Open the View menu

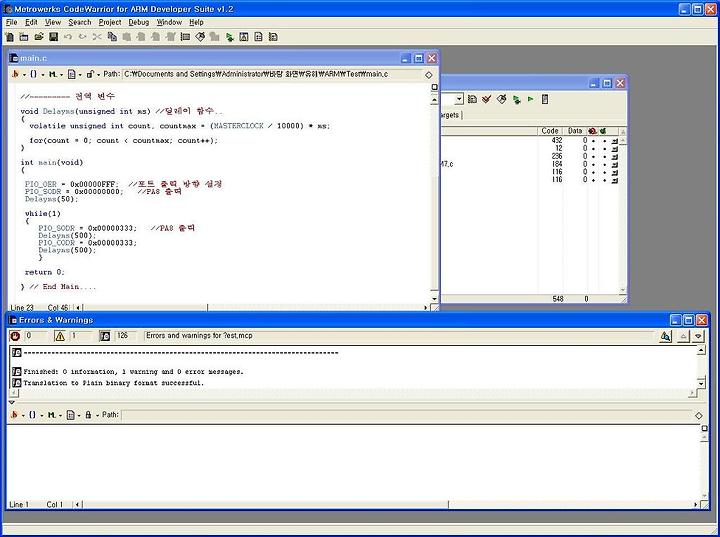[53, 22]
